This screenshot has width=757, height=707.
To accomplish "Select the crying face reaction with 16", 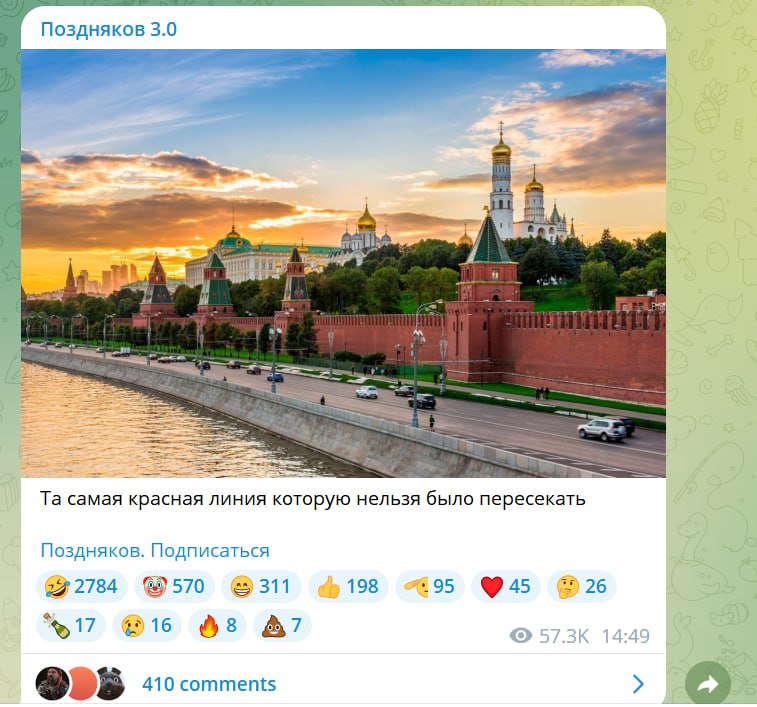I will click(x=147, y=625).
